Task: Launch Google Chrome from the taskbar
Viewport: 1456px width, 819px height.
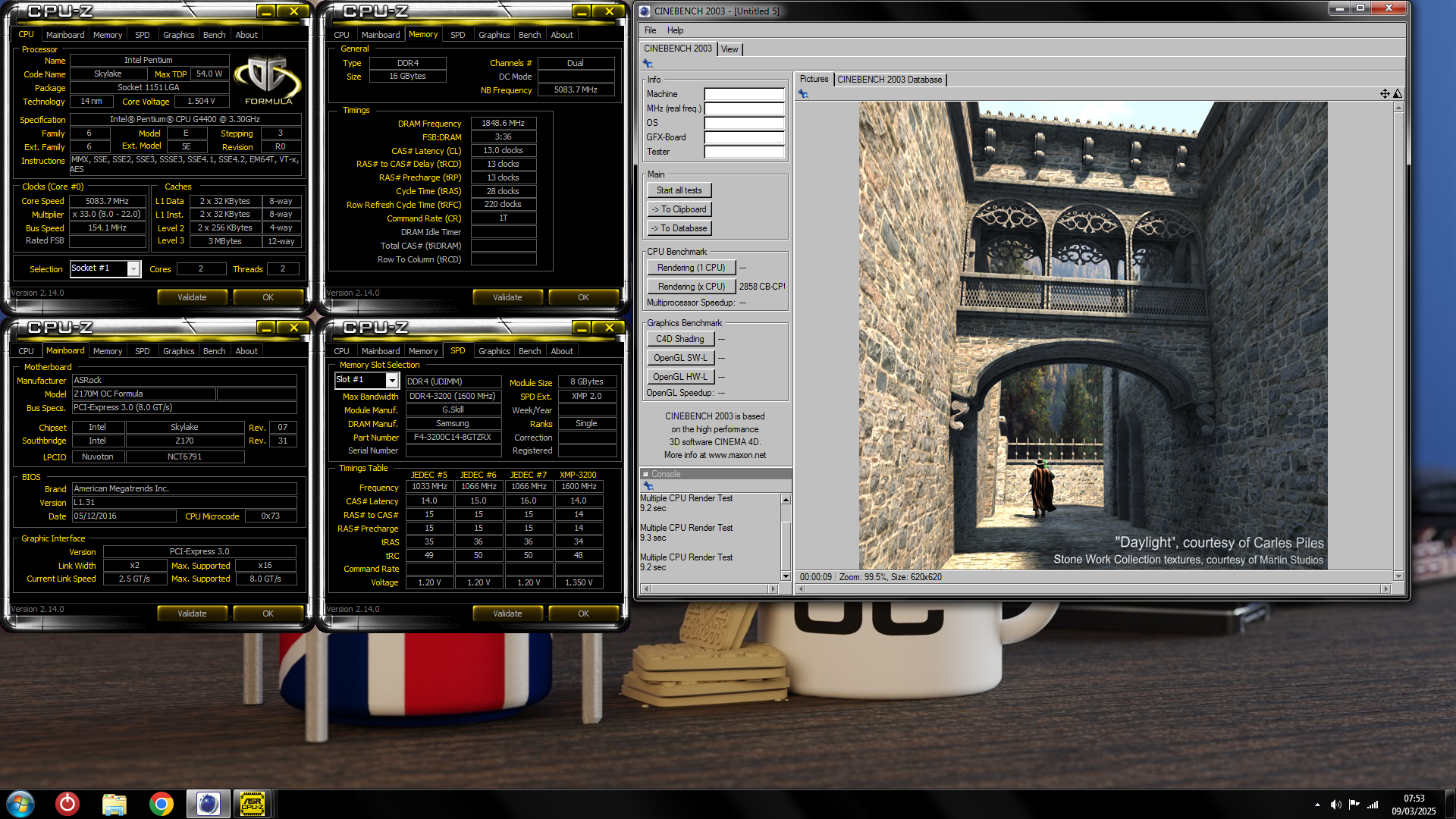Action: coord(161,804)
